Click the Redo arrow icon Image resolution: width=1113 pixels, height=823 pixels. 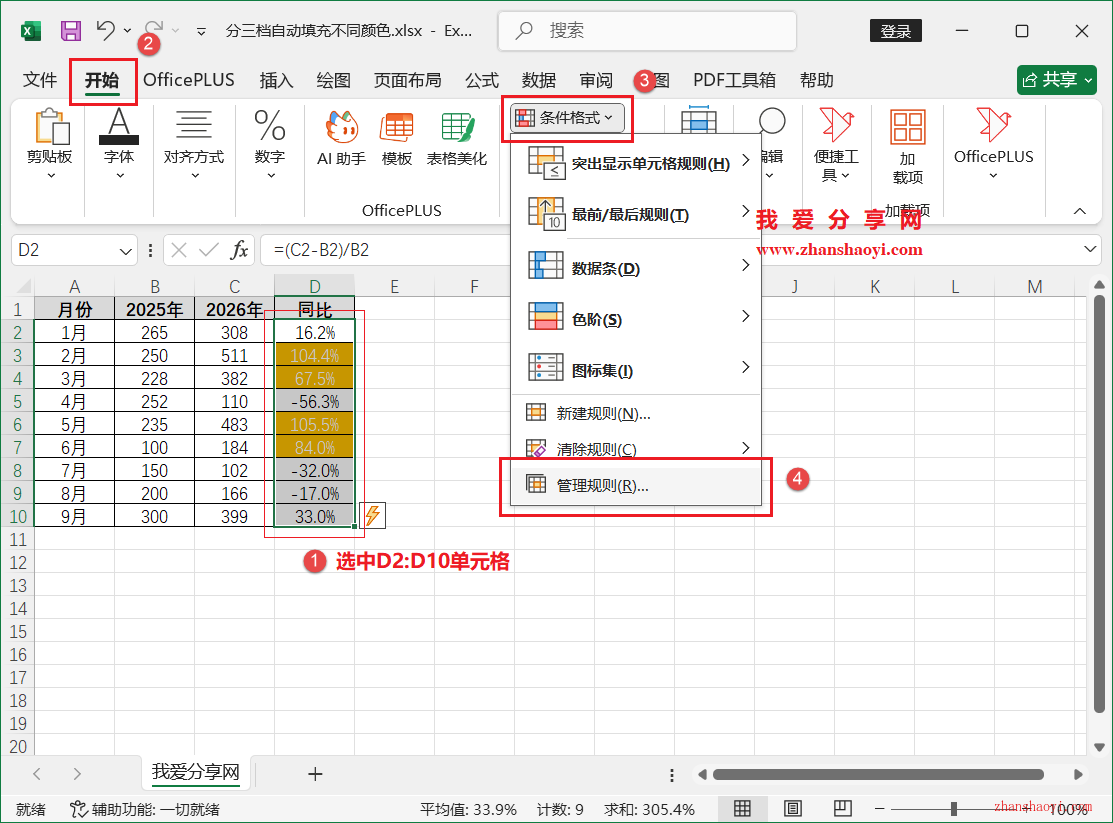pyautogui.click(x=154, y=28)
